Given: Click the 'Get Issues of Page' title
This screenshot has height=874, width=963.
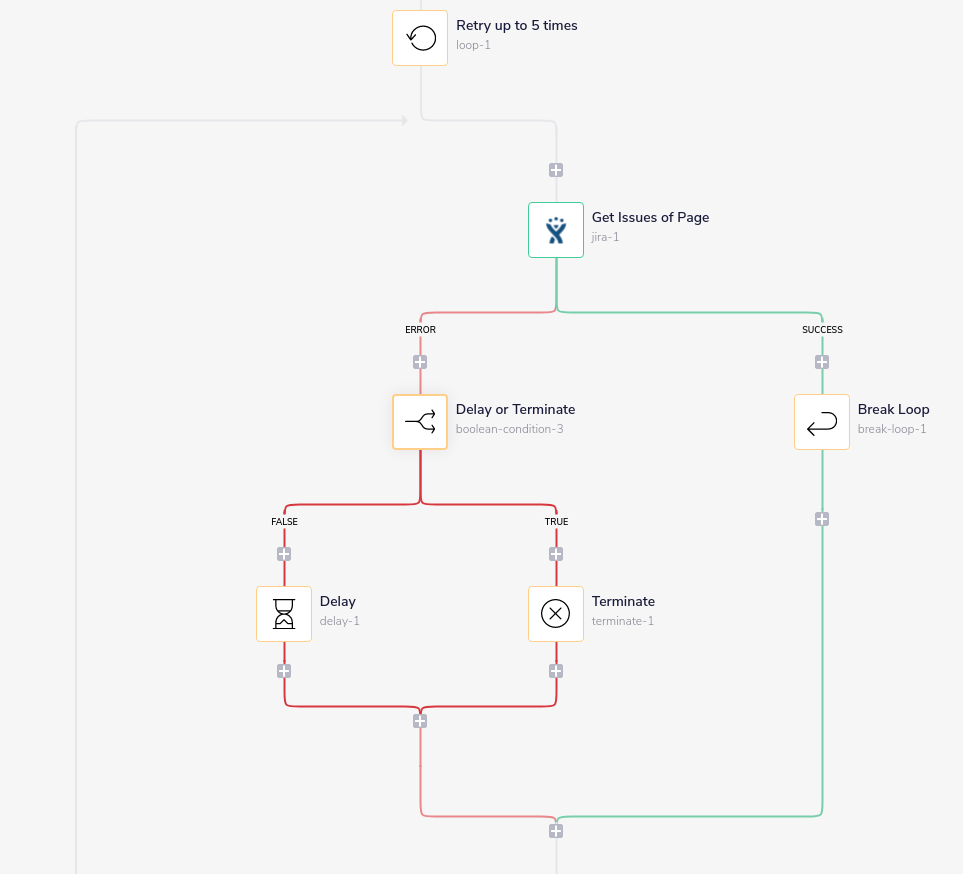Looking at the screenshot, I should pos(650,217).
